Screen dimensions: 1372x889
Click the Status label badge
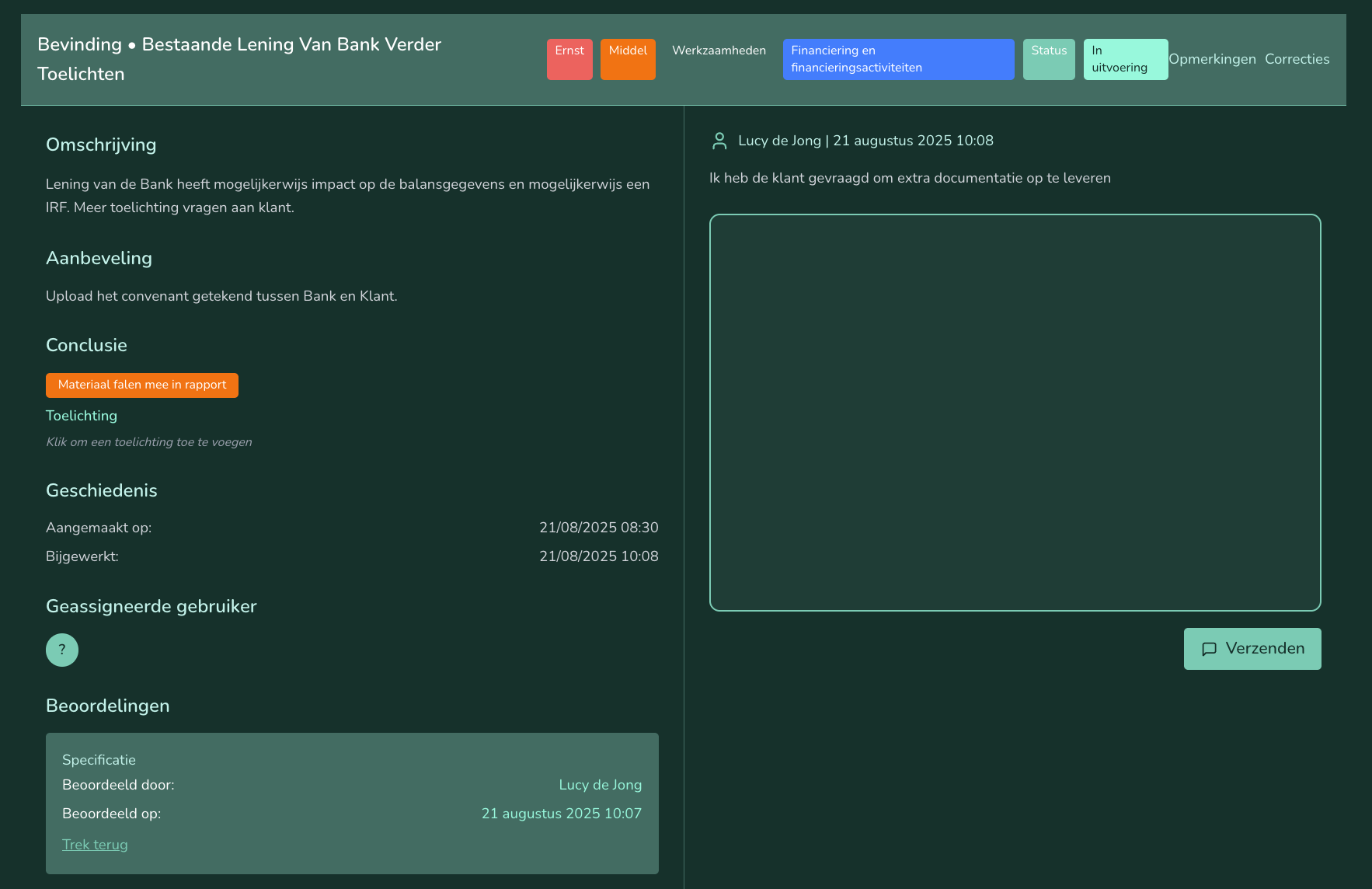coord(1049,59)
